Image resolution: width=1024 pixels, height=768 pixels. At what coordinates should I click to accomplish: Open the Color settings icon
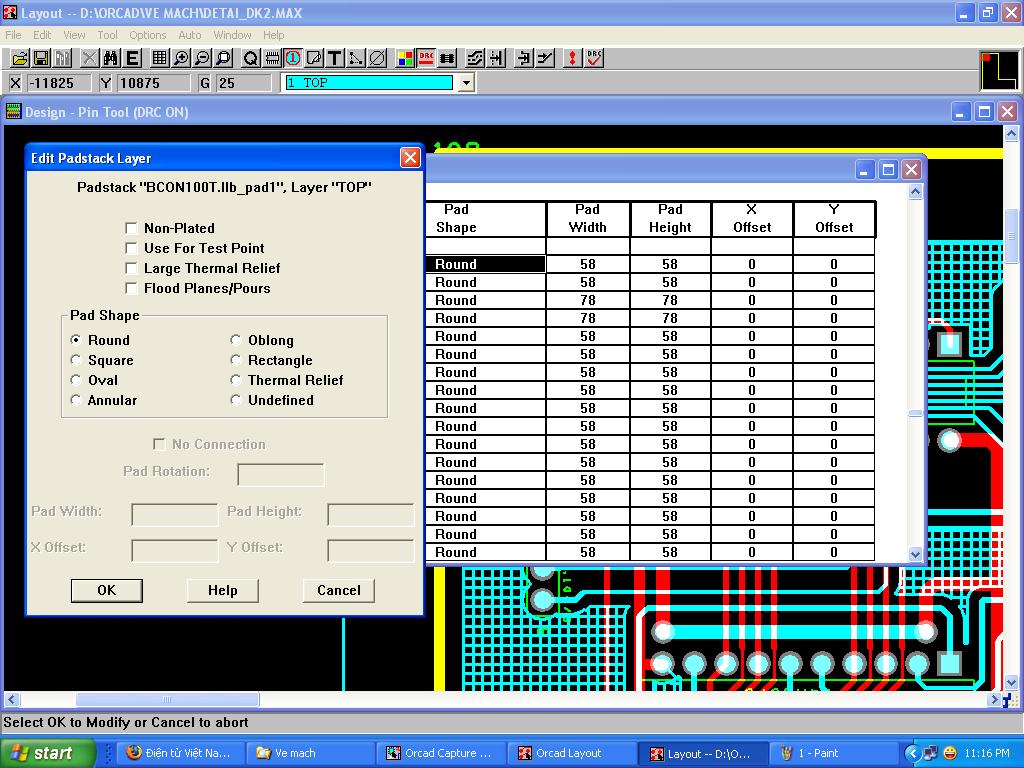tap(405, 59)
